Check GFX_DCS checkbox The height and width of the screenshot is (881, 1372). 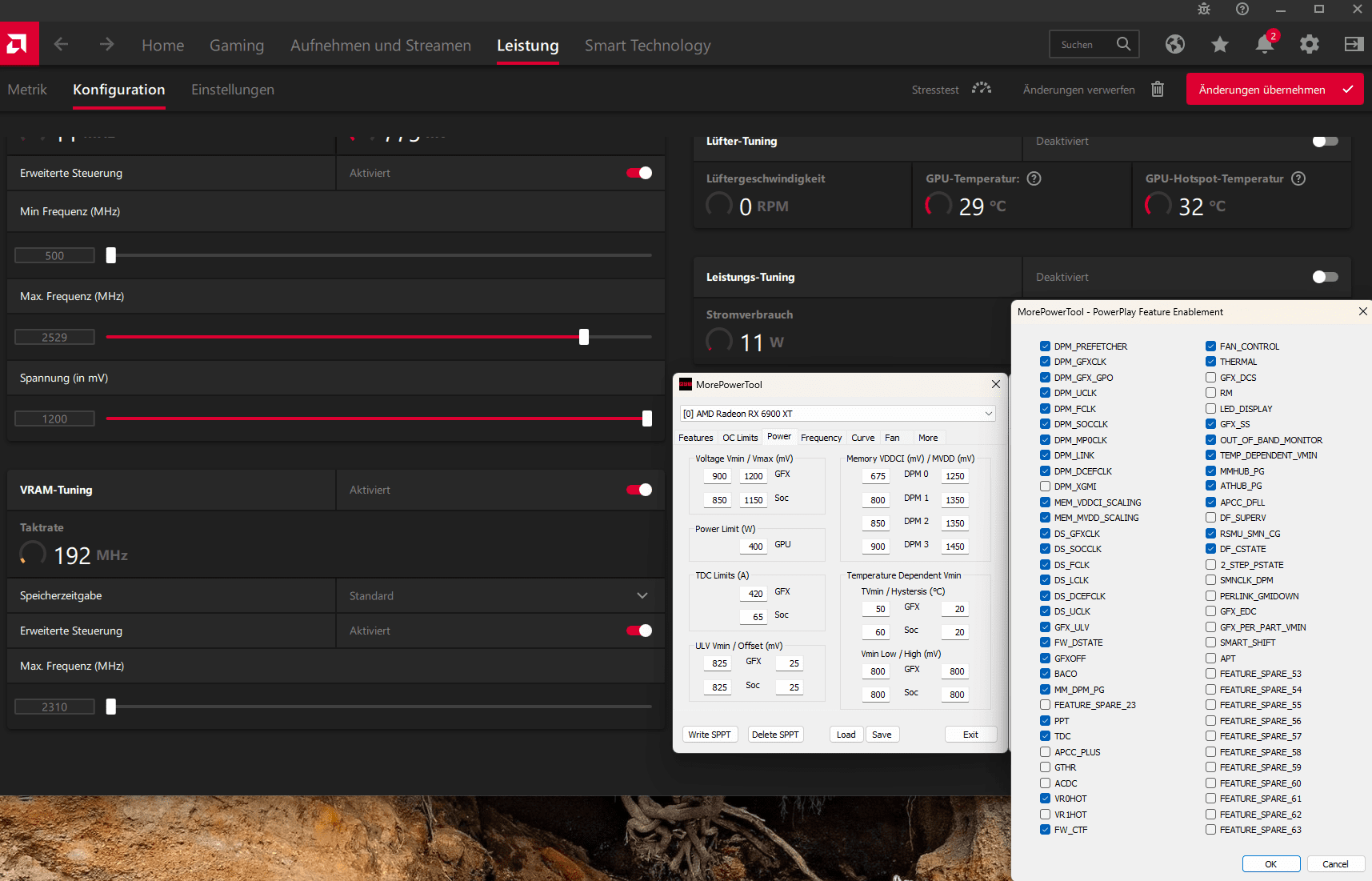pos(1210,377)
